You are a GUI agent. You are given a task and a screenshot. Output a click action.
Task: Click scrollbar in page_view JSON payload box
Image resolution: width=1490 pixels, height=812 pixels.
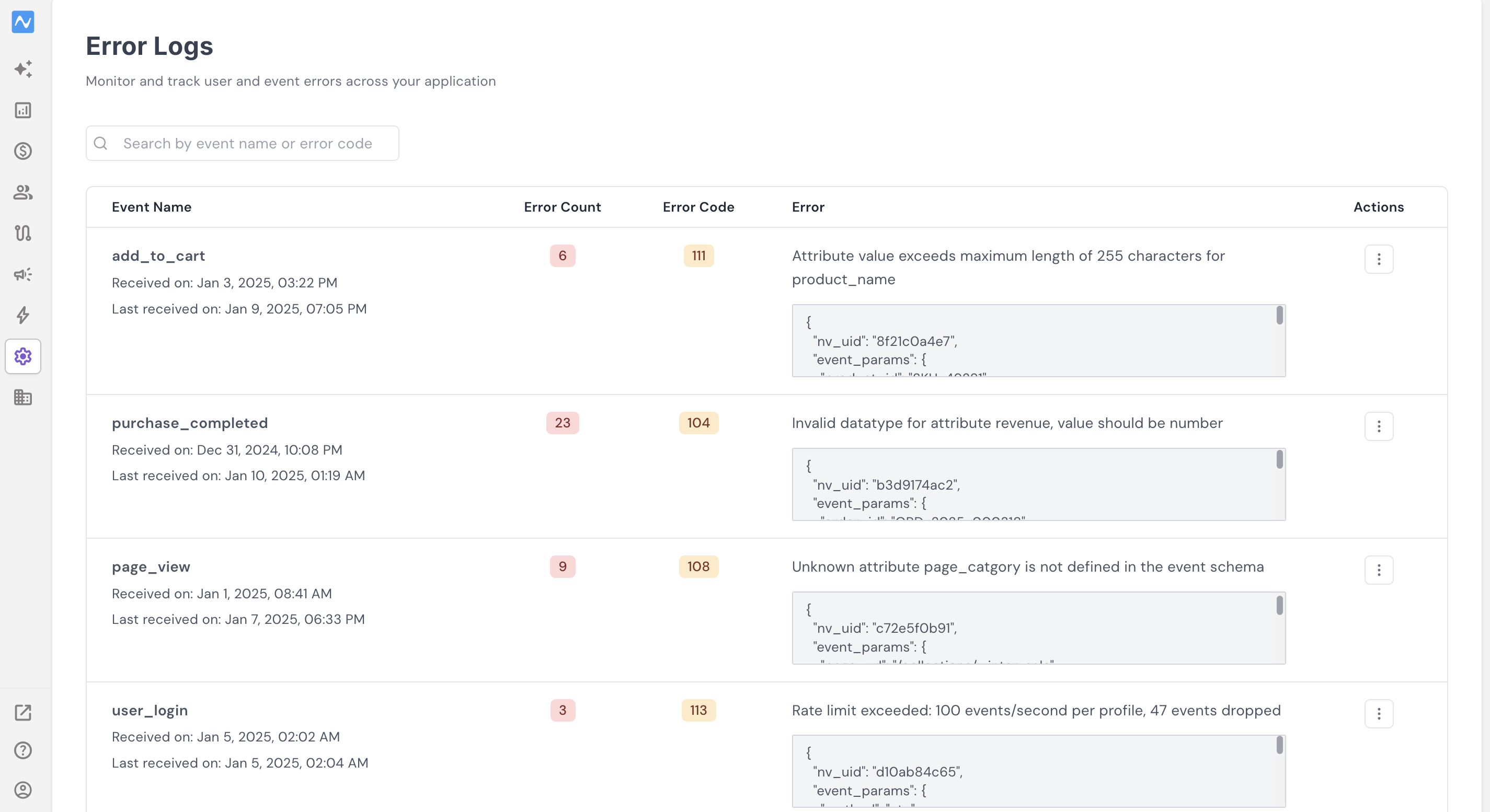click(1279, 605)
